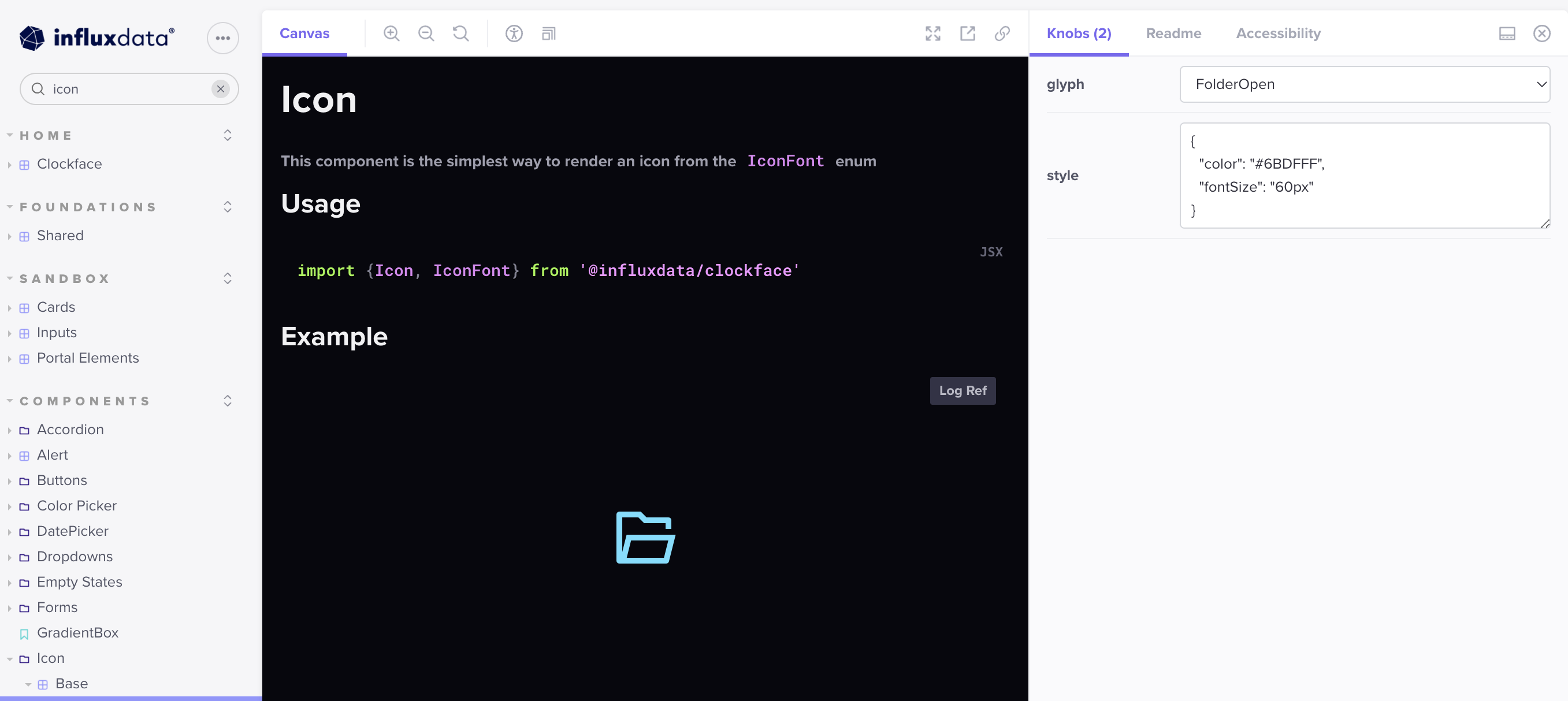
Task: Edit the style knob JSON
Action: click(x=1363, y=177)
